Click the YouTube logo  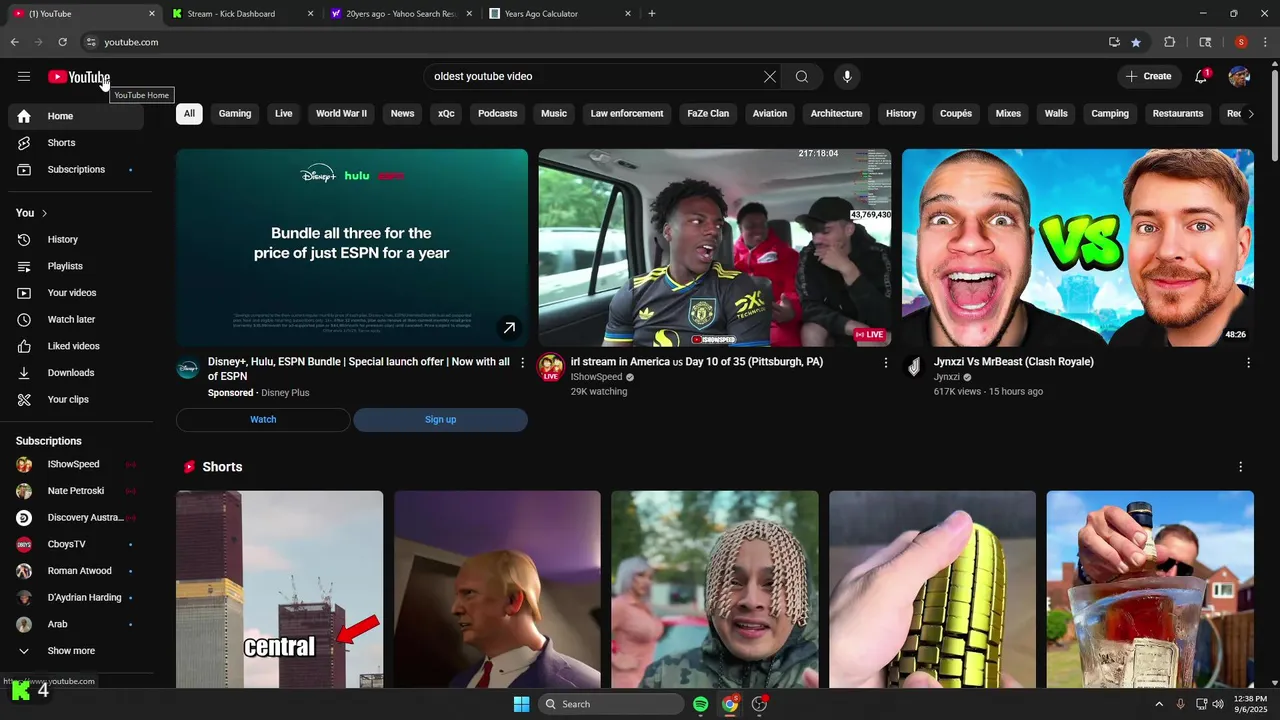79,77
